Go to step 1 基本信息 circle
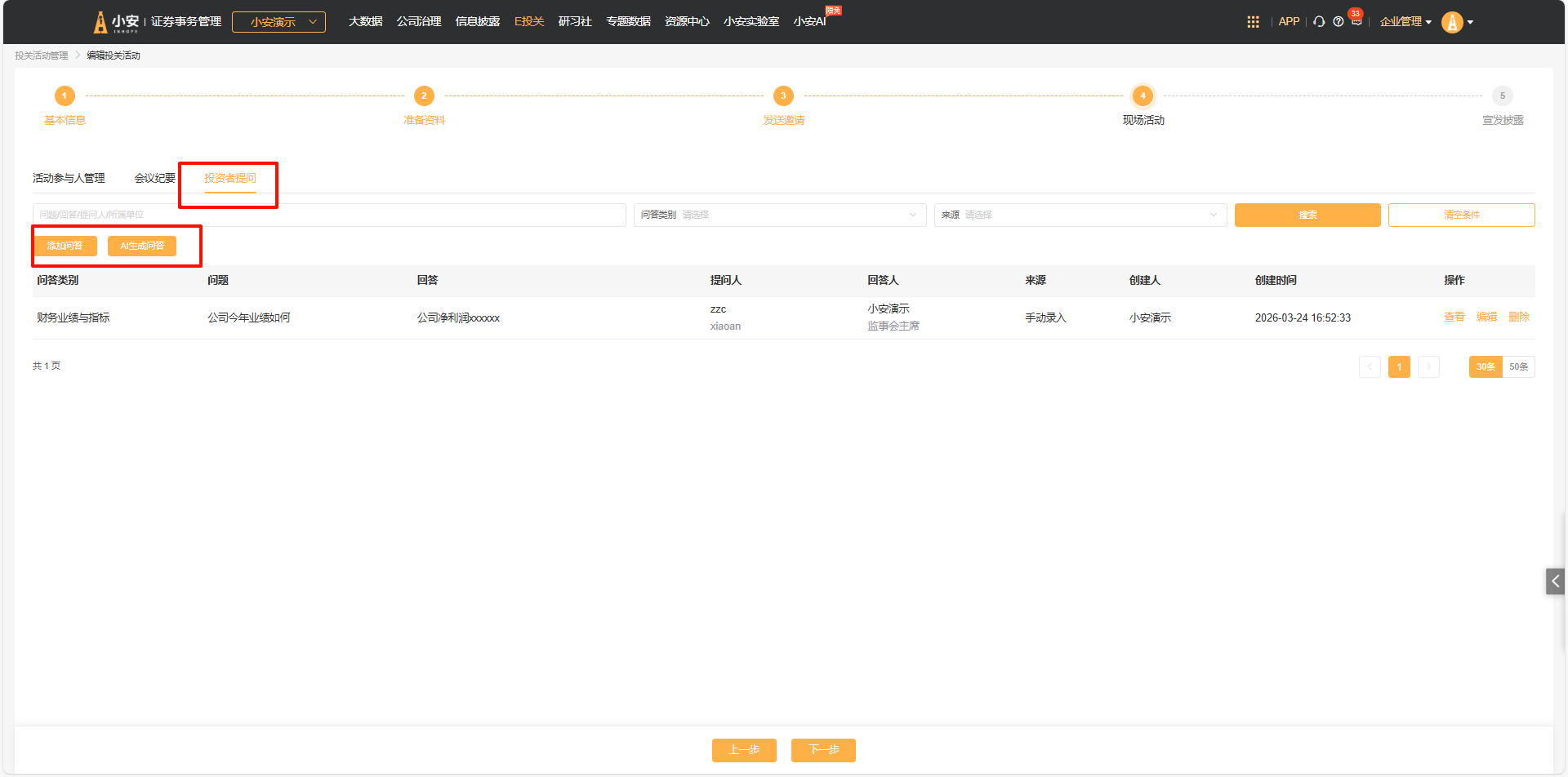The height and width of the screenshot is (777, 1568). tap(65, 95)
